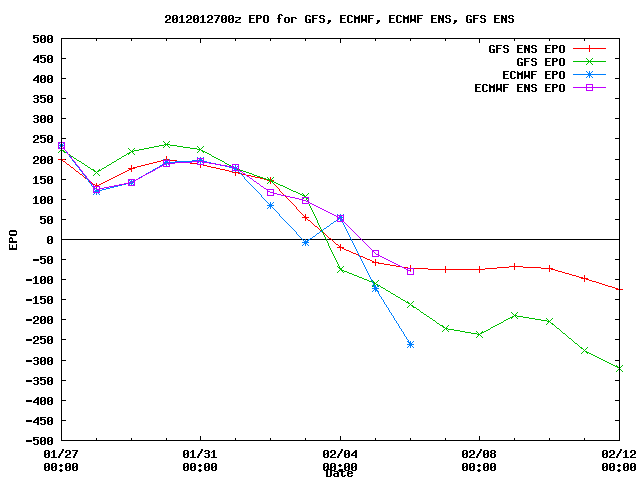
Task: Click the final green GFS EPO marker near -320
Action: tap(619, 369)
